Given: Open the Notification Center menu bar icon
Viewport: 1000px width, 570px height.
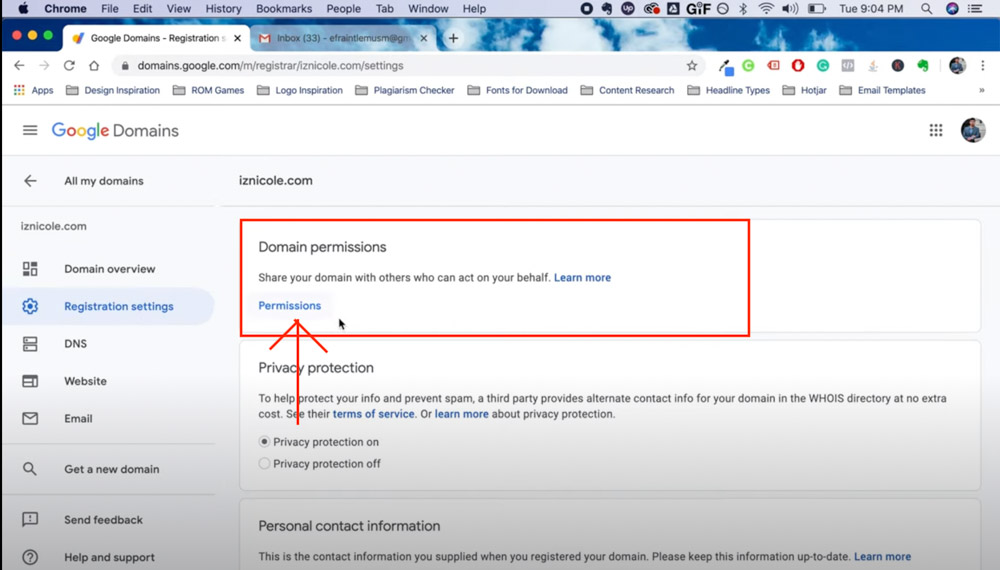Looking at the screenshot, I should pos(974,9).
